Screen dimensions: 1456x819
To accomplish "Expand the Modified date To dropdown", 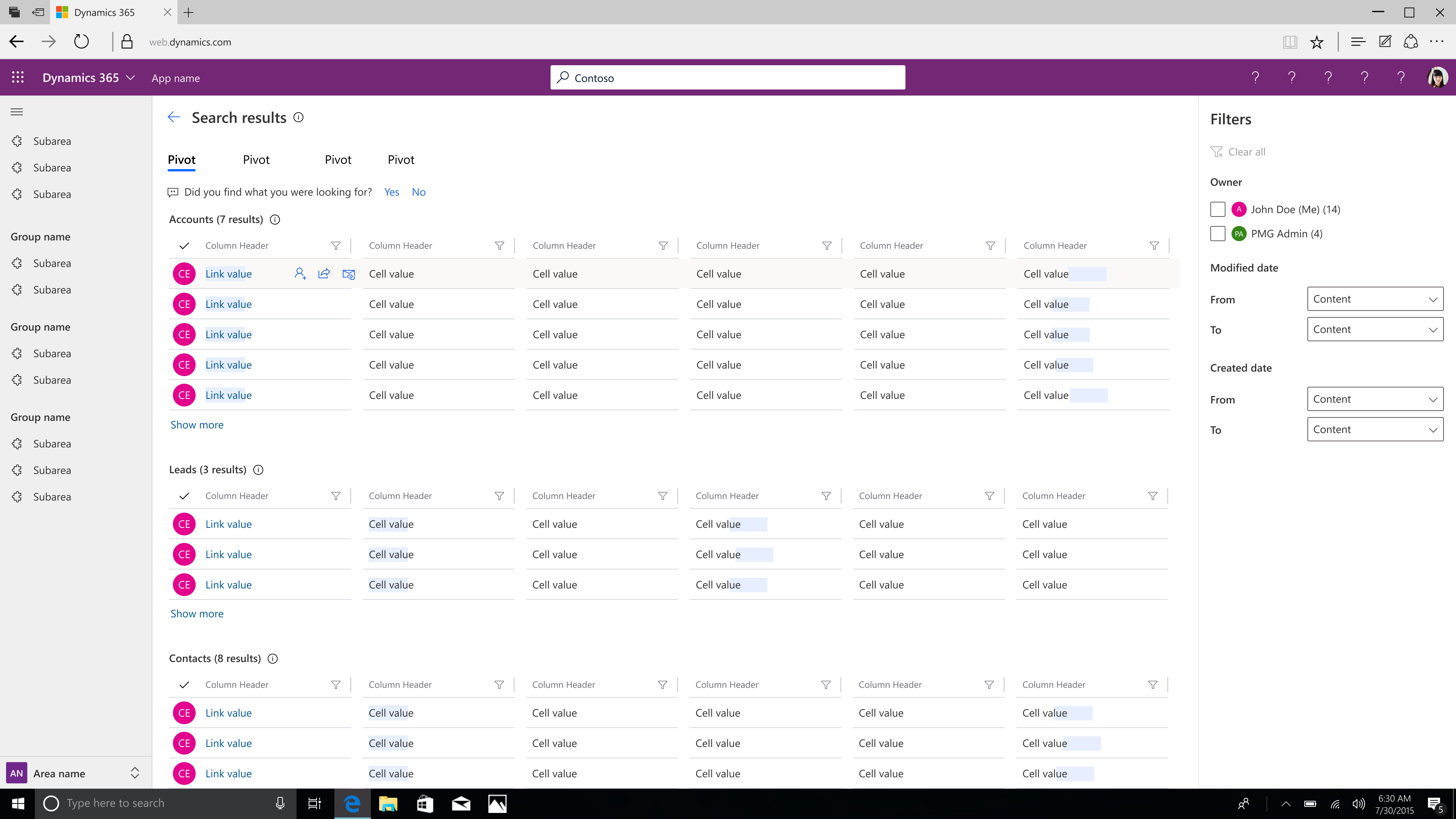I will [x=1375, y=329].
